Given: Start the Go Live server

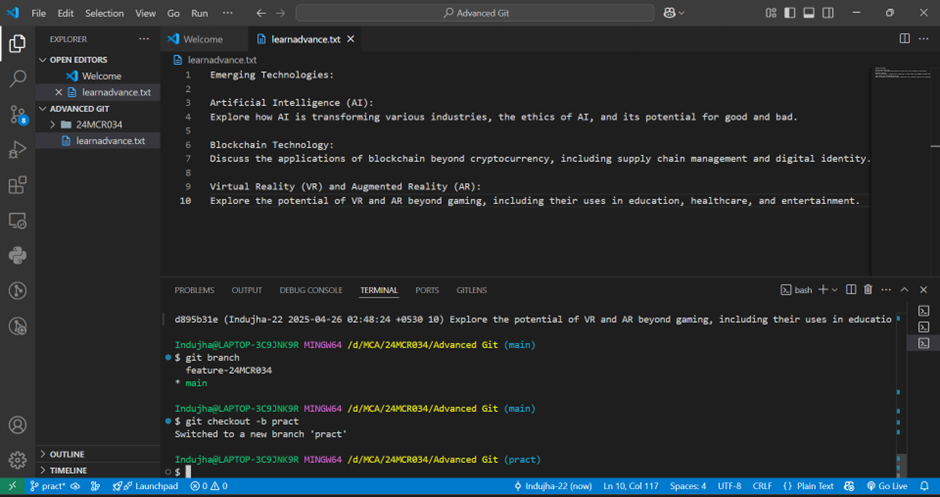Looking at the screenshot, I should [888, 486].
